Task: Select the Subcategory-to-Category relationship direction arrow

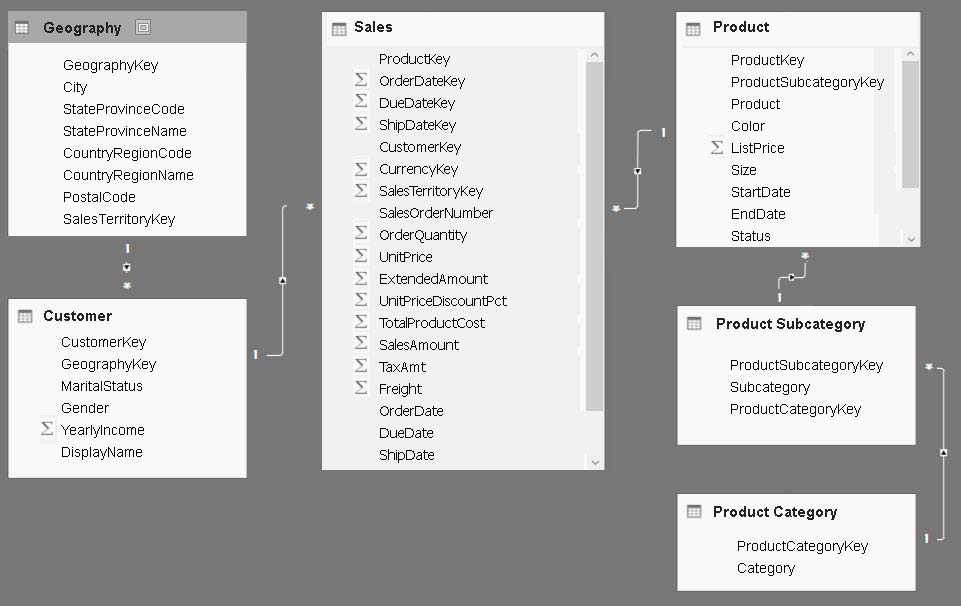Action: [943, 453]
